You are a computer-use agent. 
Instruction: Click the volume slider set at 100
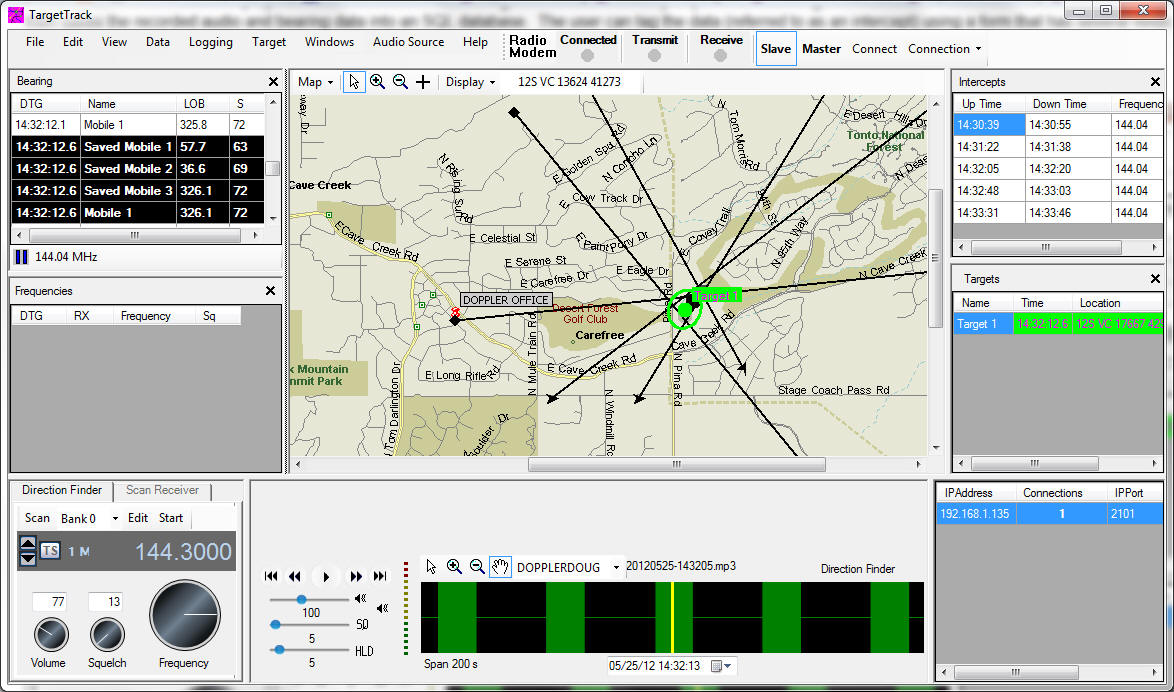coord(301,600)
